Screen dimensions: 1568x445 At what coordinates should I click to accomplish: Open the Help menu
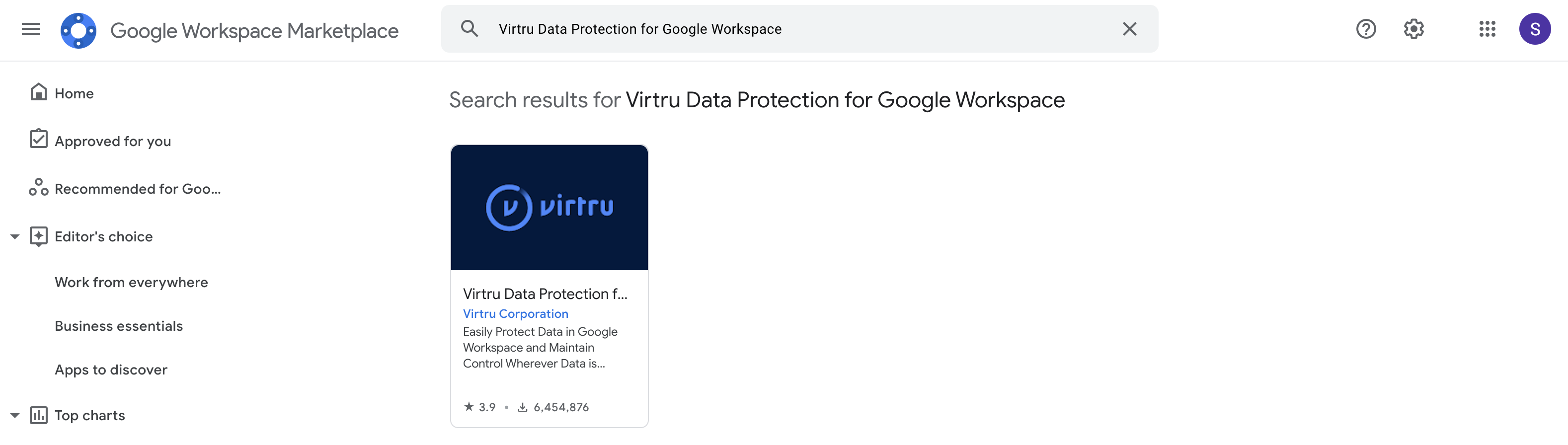(1366, 29)
